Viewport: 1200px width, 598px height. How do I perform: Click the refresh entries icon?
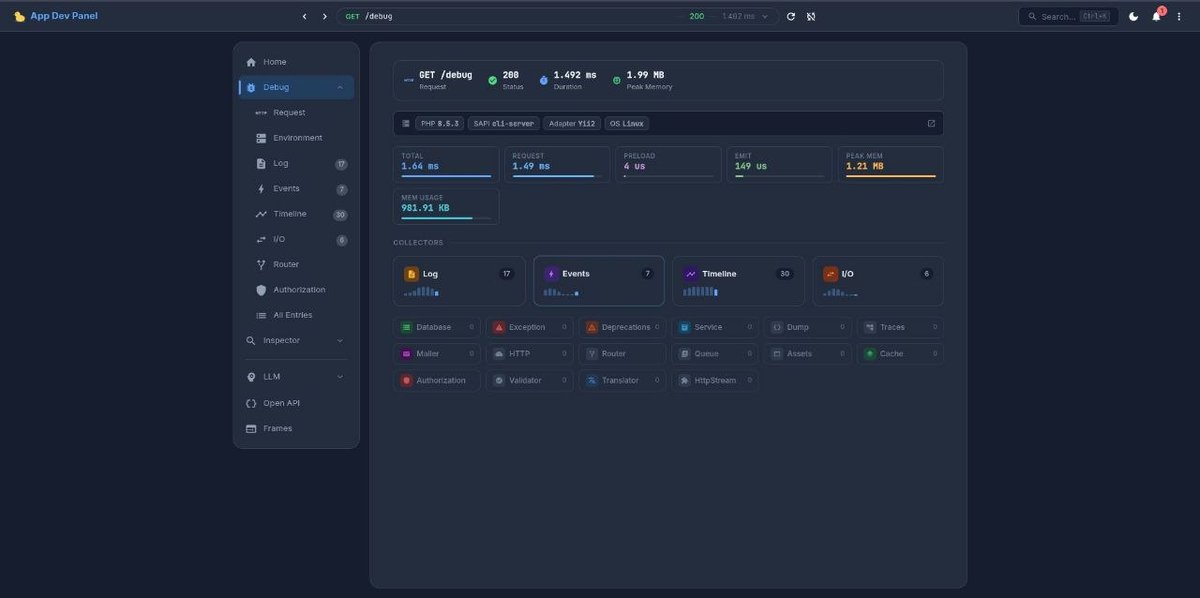click(x=791, y=16)
